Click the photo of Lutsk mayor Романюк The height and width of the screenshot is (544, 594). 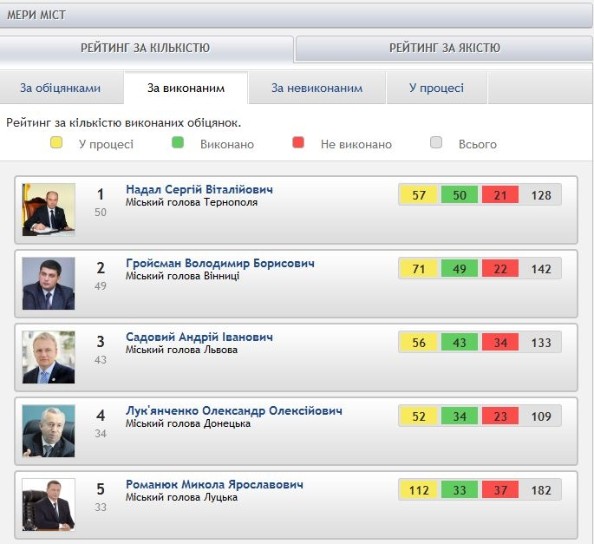48,505
